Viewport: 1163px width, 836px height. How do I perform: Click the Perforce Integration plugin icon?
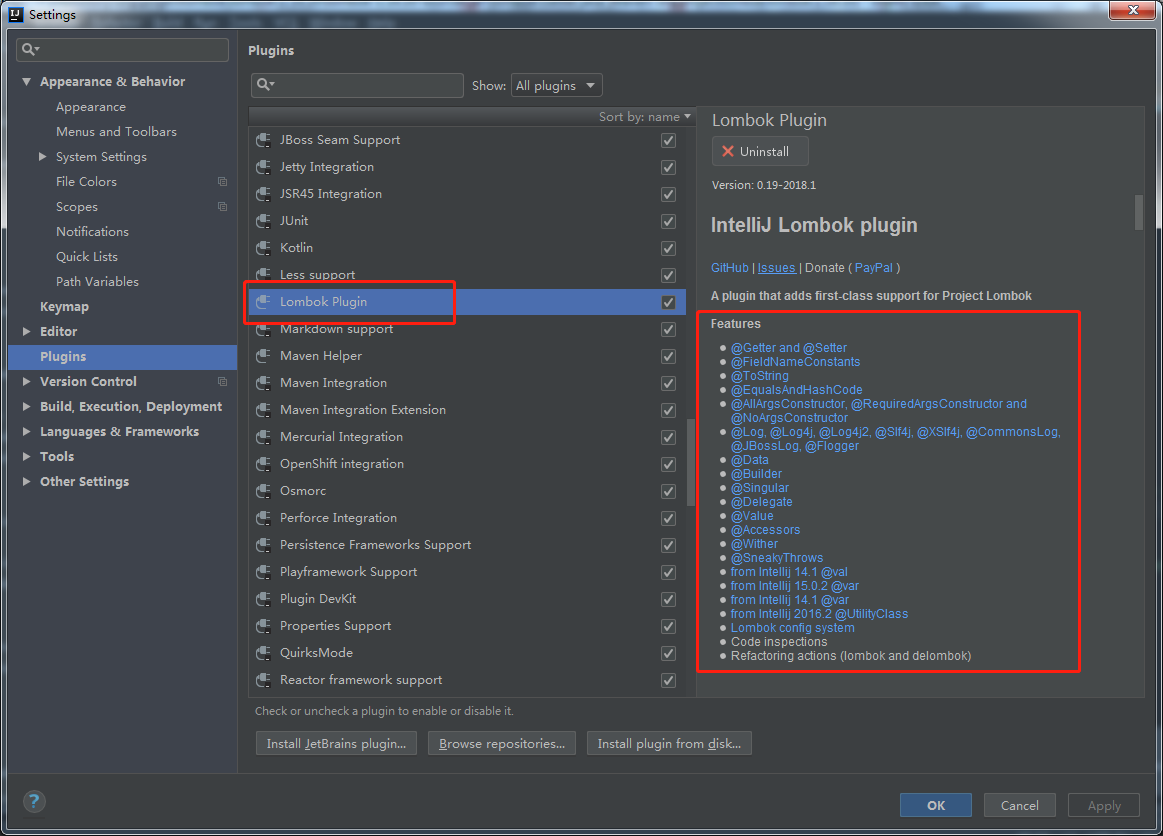263,518
